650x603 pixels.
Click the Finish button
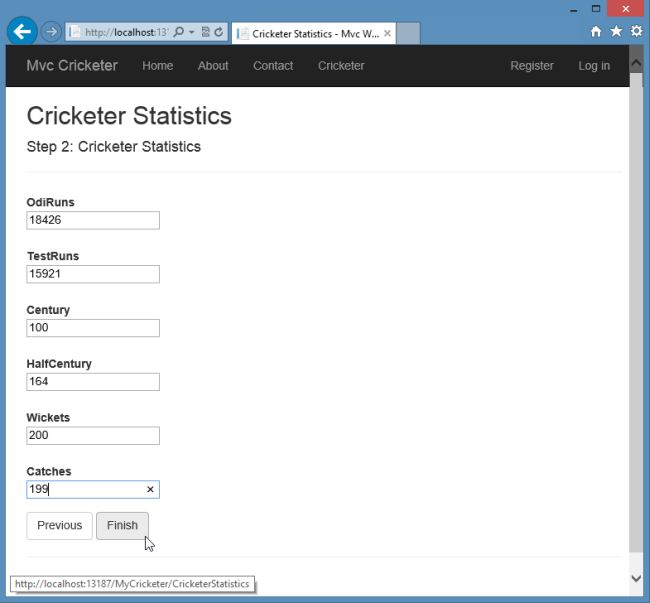coord(122,526)
